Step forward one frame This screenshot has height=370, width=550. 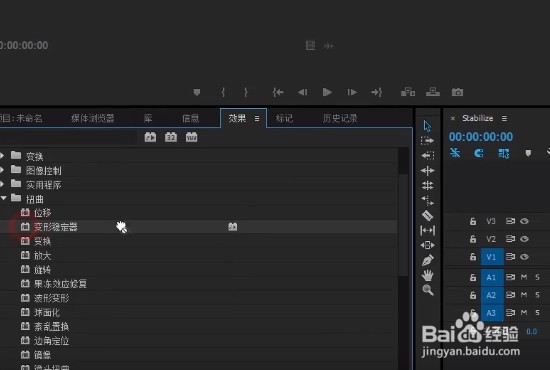pos(352,92)
